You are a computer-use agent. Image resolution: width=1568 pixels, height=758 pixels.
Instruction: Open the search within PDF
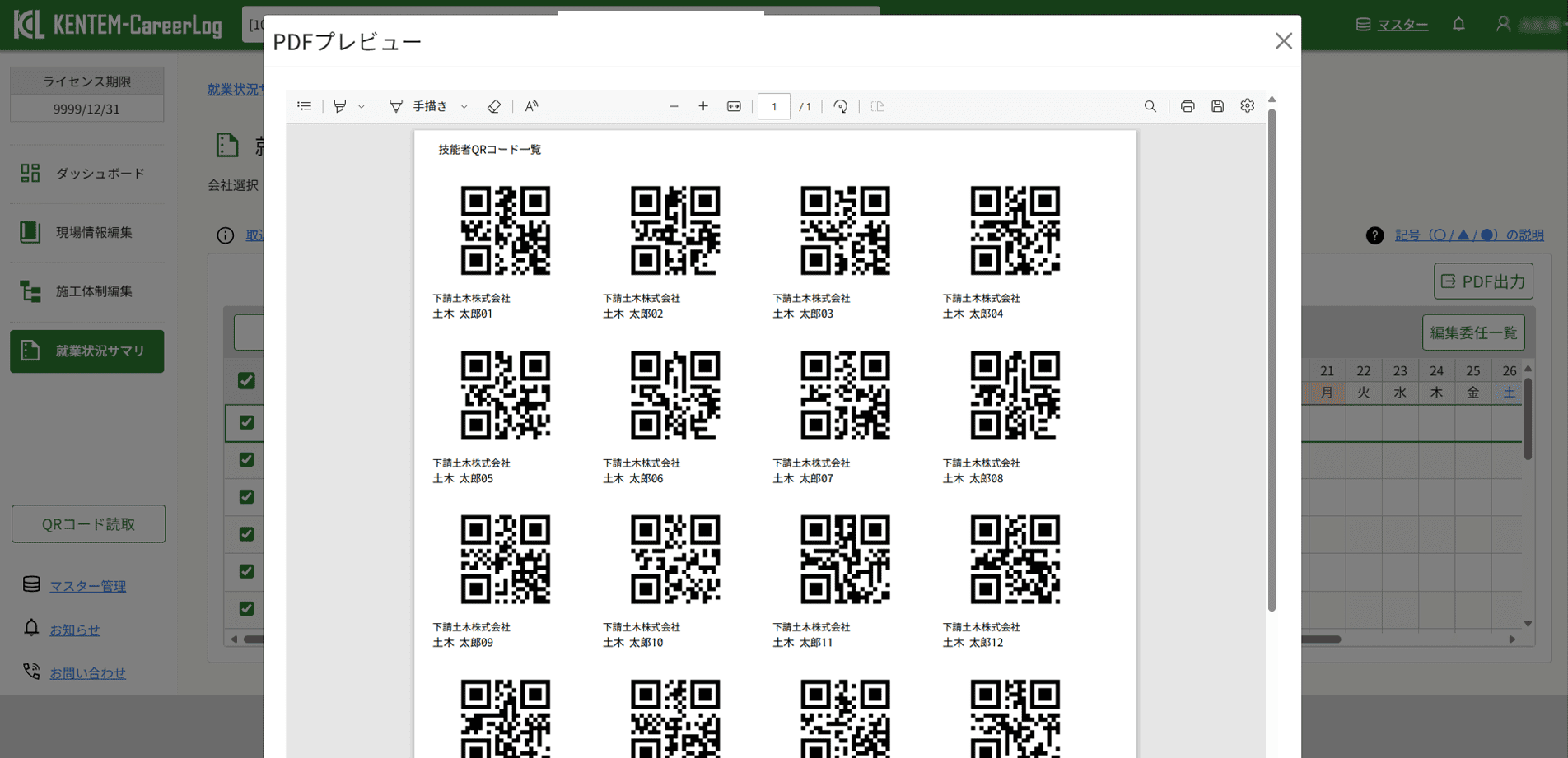coord(1149,105)
